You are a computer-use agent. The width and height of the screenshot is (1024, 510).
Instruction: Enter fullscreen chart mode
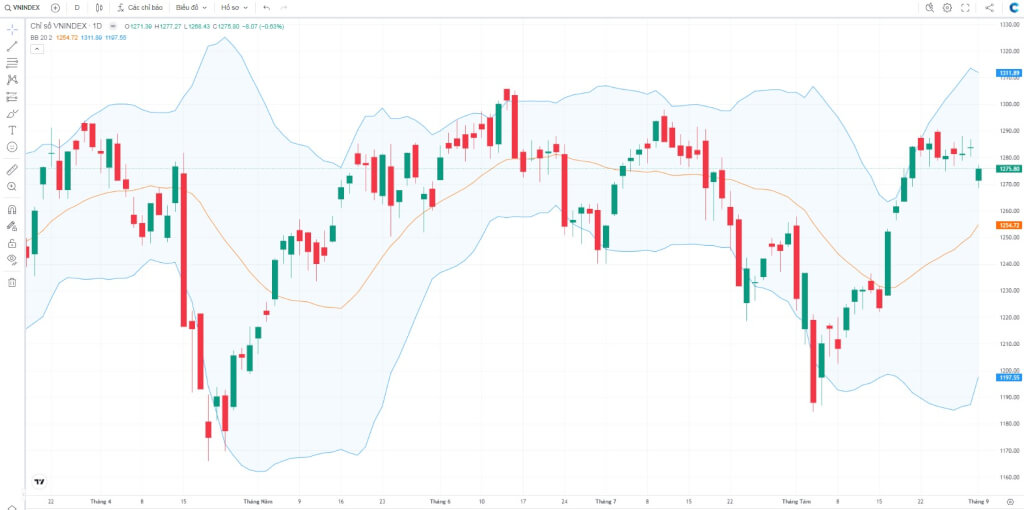965,8
